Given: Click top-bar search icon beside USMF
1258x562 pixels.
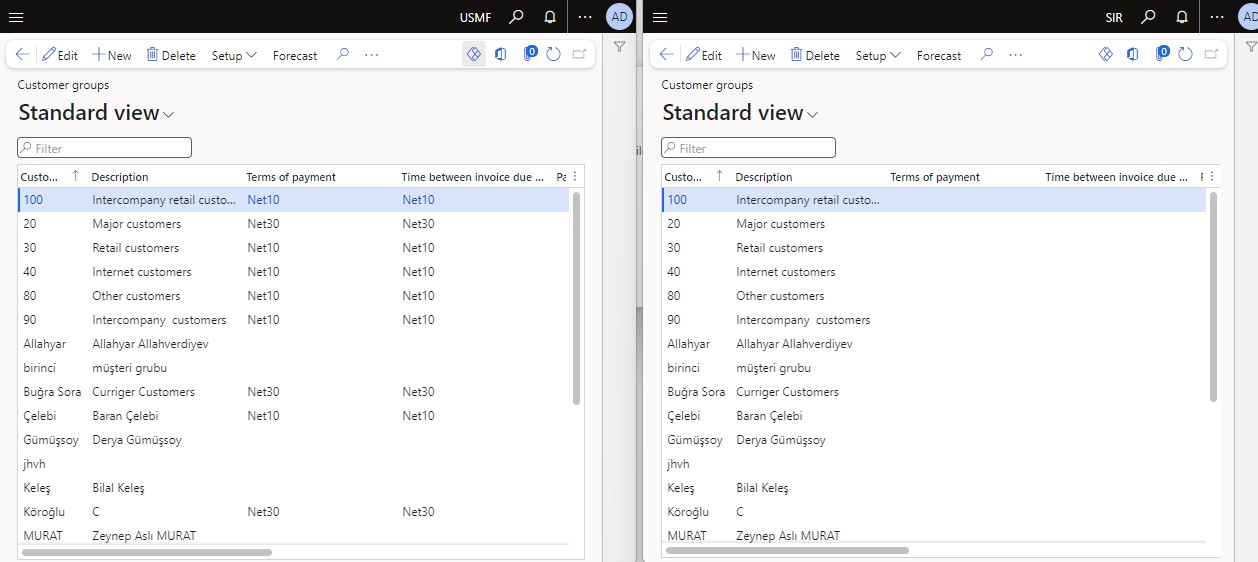Looking at the screenshot, I should click(516, 17).
